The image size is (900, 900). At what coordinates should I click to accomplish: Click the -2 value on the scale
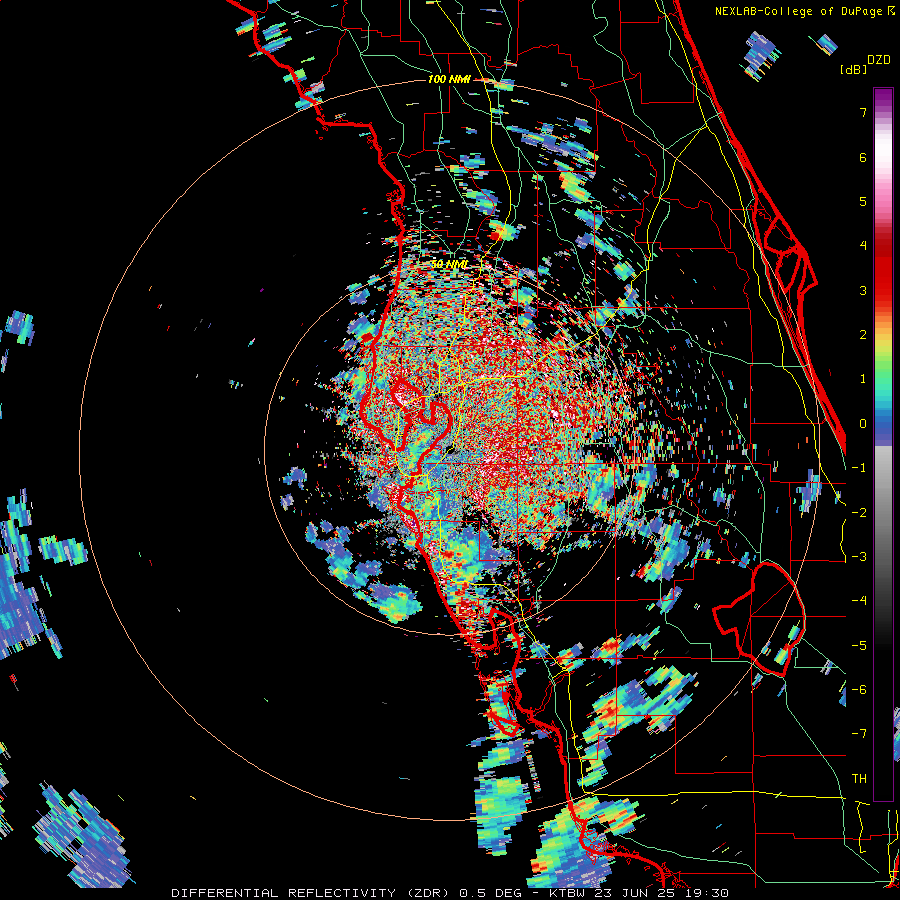point(859,513)
